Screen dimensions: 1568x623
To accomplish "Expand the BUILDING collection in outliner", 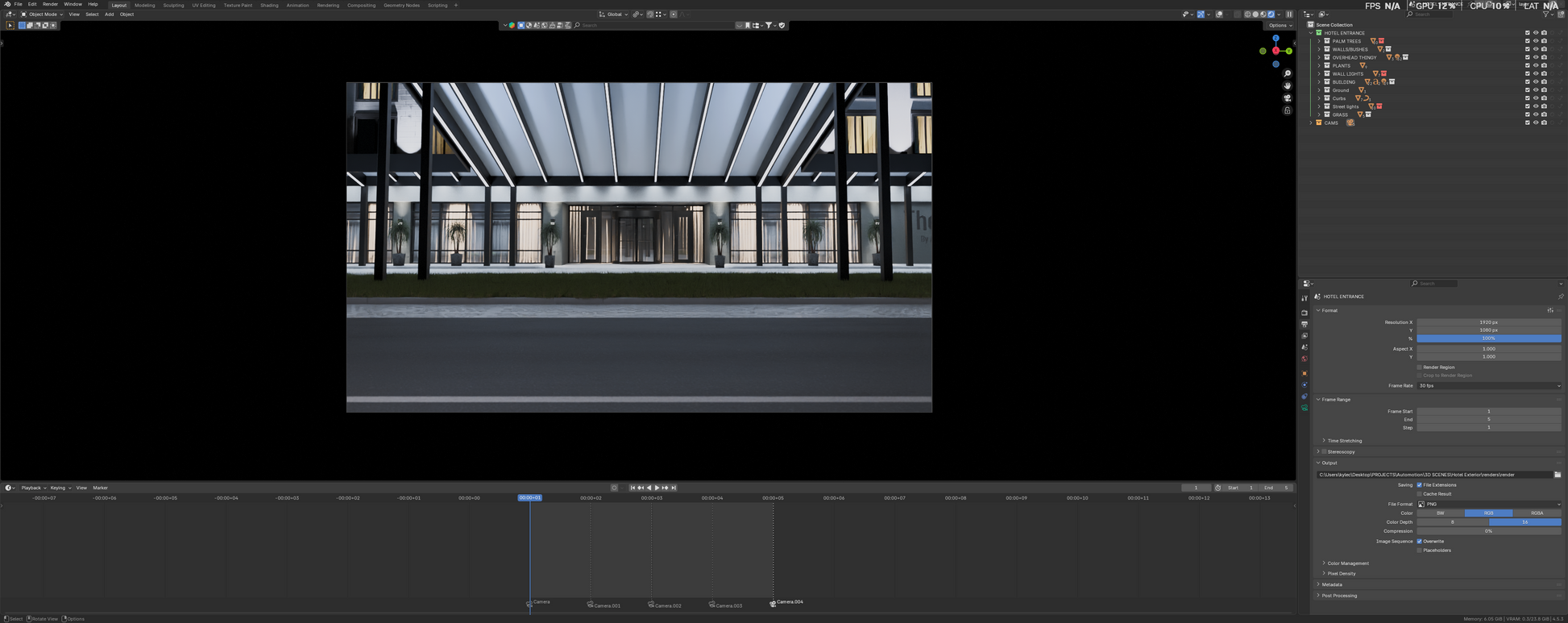I will click(1319, 82).
